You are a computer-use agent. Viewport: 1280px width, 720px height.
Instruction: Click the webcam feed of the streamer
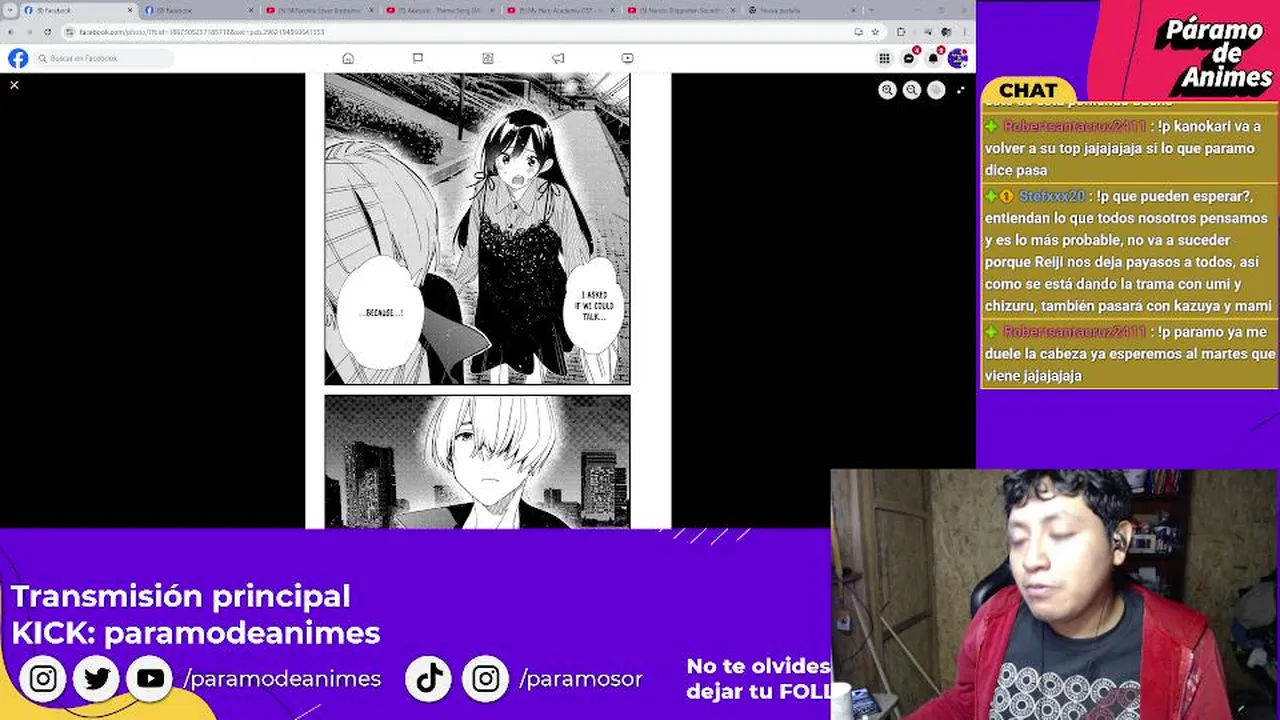1055,594
